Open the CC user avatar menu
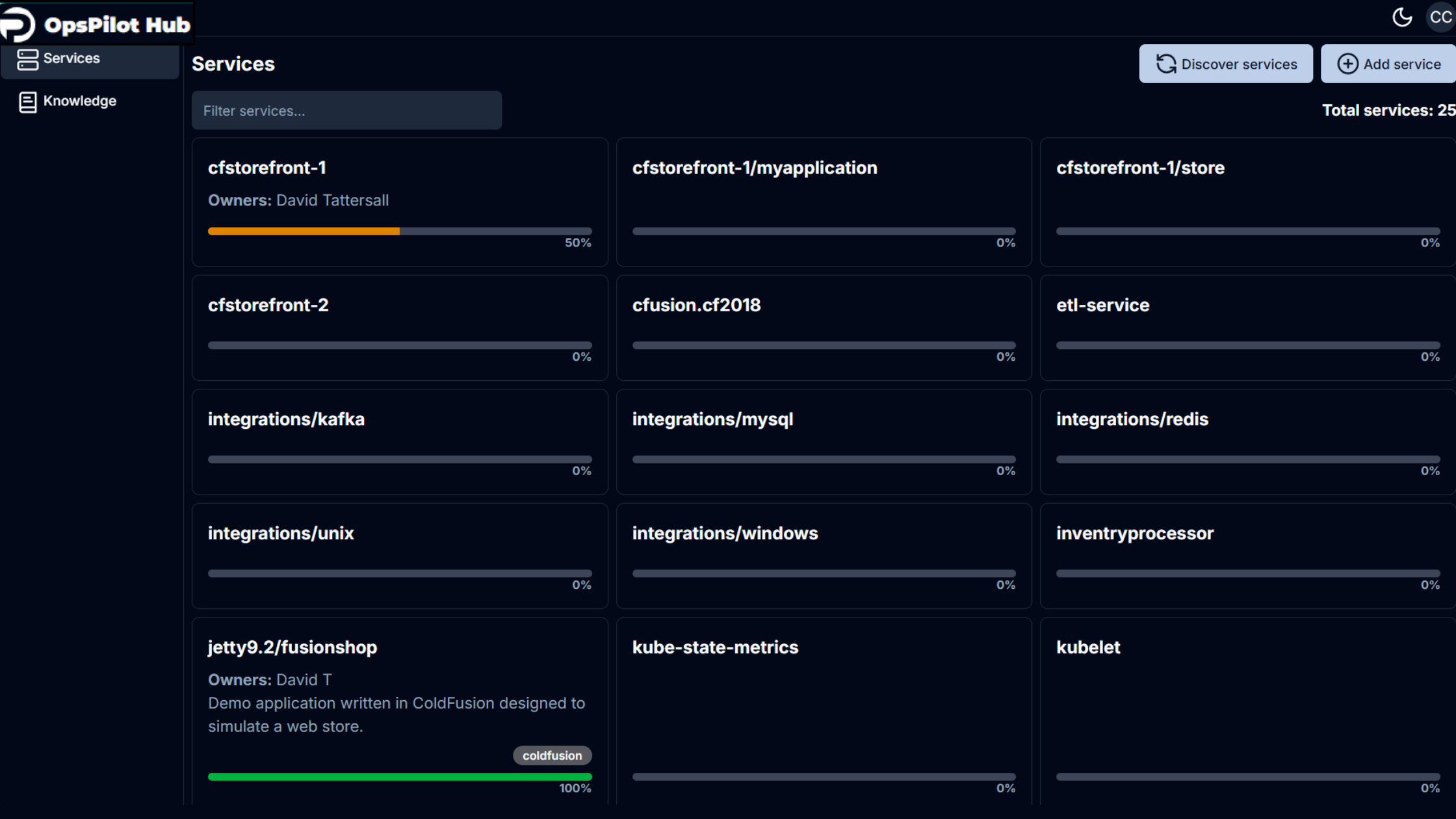The width and height of the screenshot is (1456, 819). (x=1440, y=18)
